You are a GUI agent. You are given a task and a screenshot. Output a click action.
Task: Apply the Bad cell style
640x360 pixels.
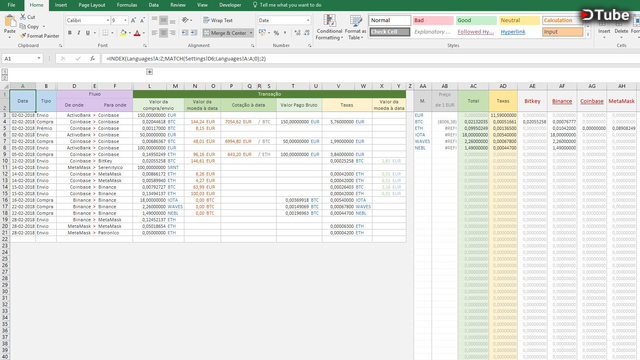point(433,20)
